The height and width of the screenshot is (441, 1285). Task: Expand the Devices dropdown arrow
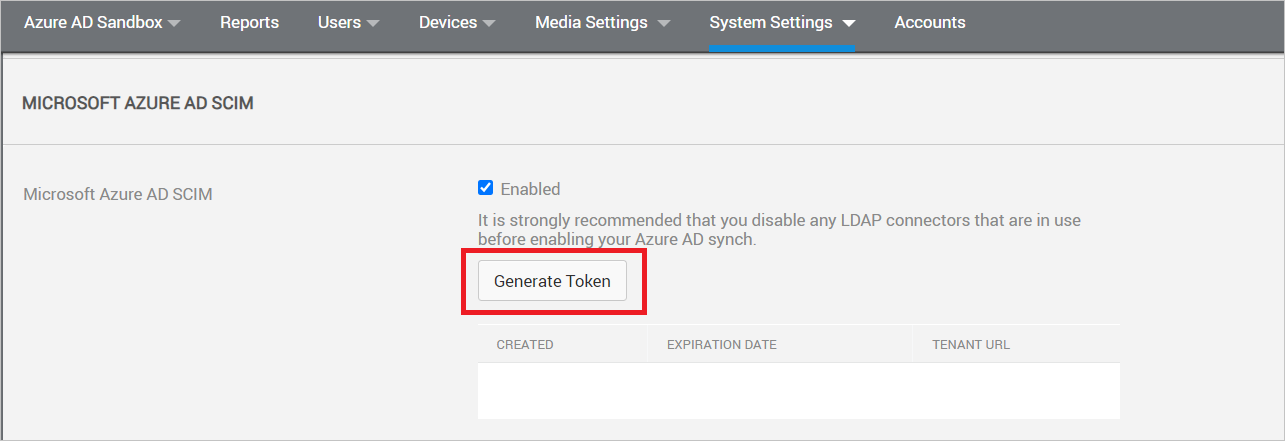click(x=489, y=23)
